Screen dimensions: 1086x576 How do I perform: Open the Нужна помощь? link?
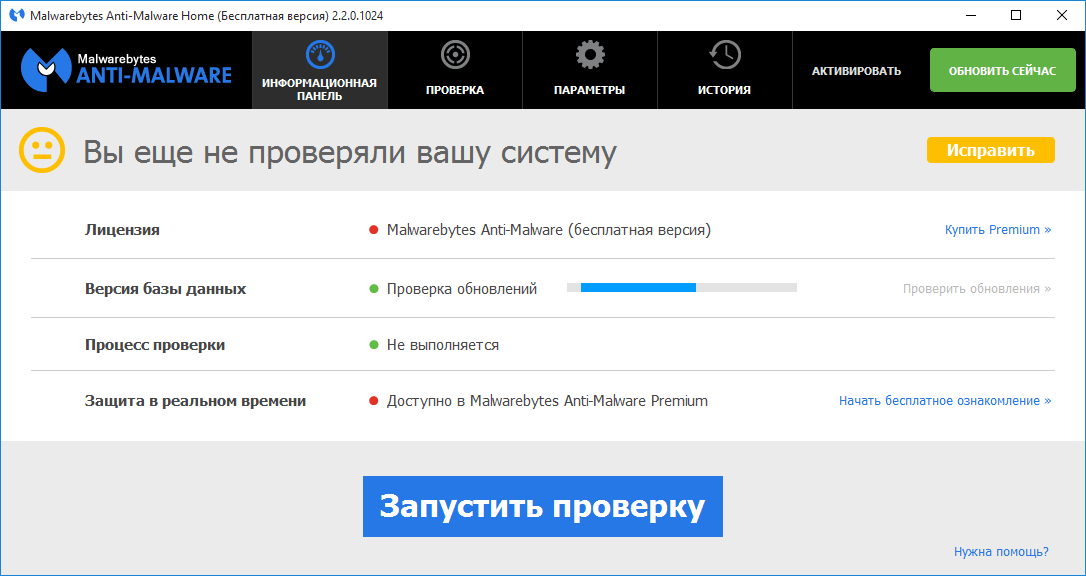coord(1001,552)
